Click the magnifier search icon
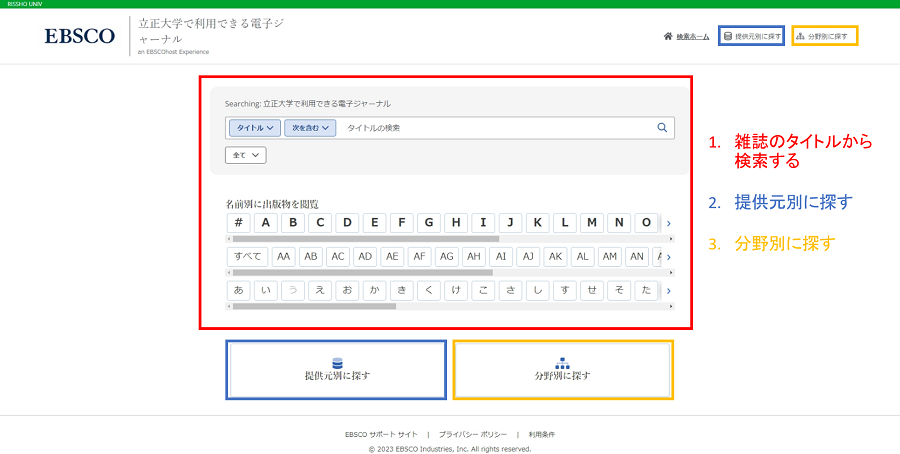 [x=662, y=127]
